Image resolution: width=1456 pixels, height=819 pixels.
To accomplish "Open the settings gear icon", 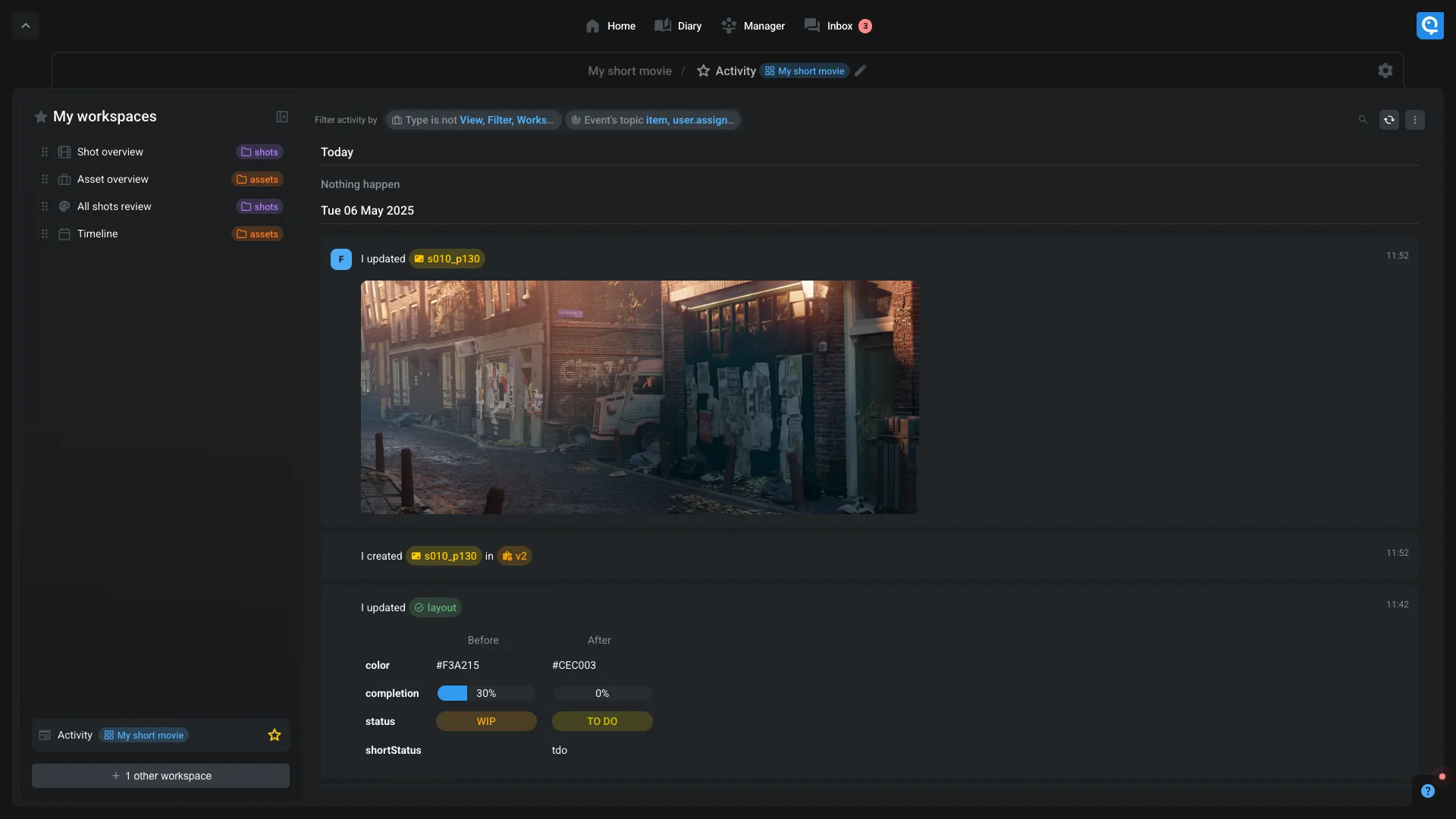I will point(1385,71).
